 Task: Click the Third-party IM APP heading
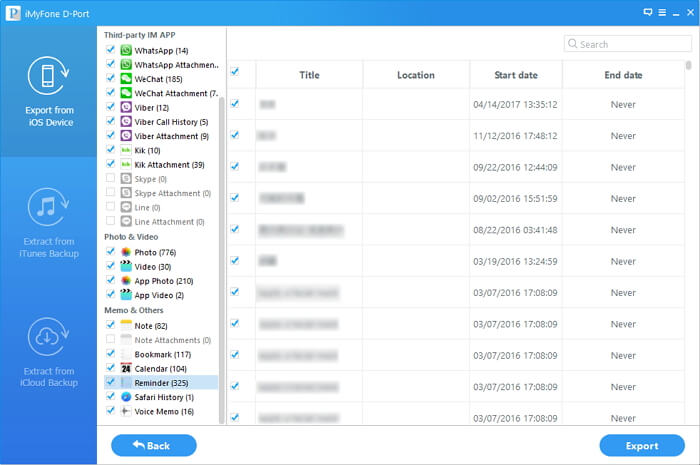(x=140, y=35)
